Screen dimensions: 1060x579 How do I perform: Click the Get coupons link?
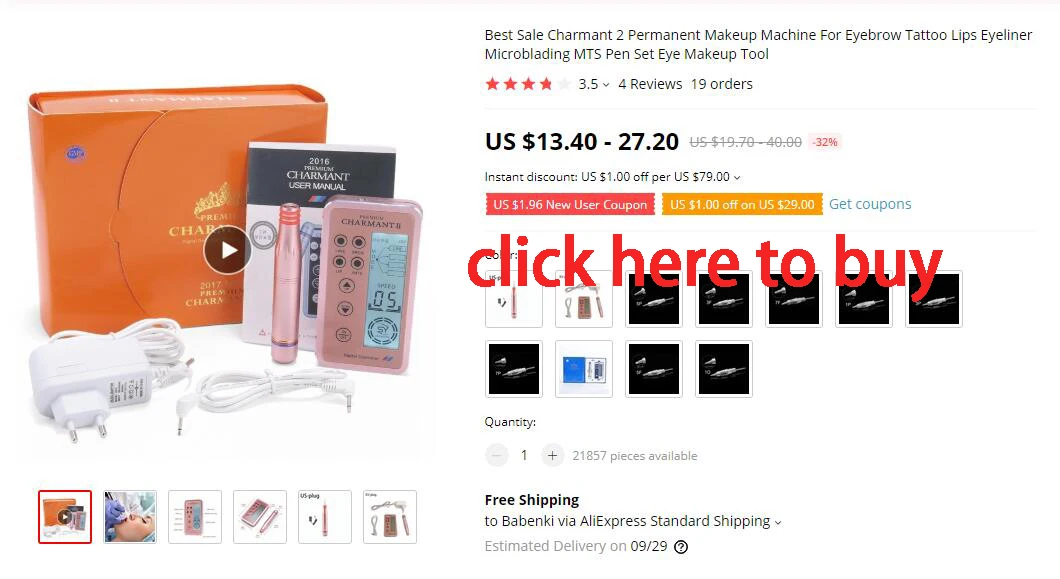pyautogui.click(x=870, y=204)
